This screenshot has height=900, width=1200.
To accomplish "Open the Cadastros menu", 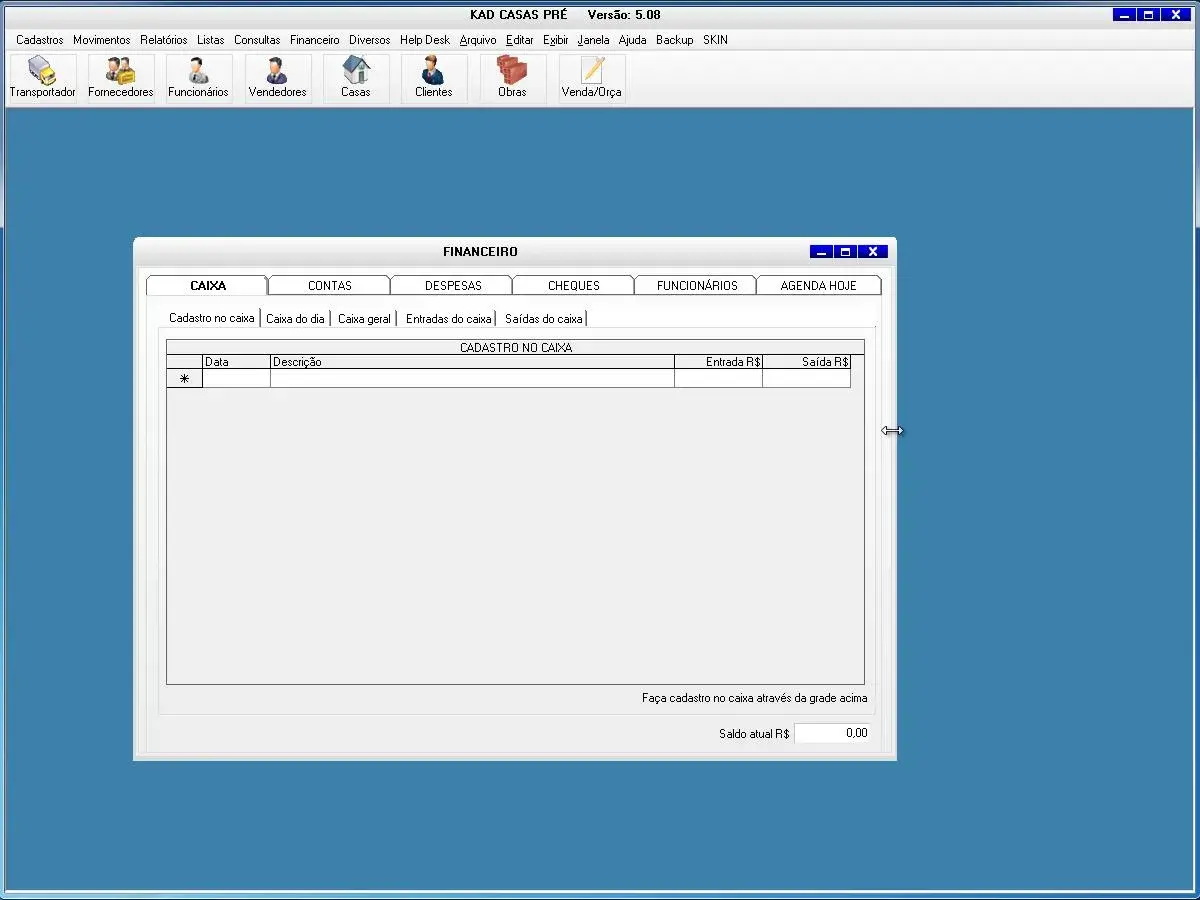I will [40, 40].
